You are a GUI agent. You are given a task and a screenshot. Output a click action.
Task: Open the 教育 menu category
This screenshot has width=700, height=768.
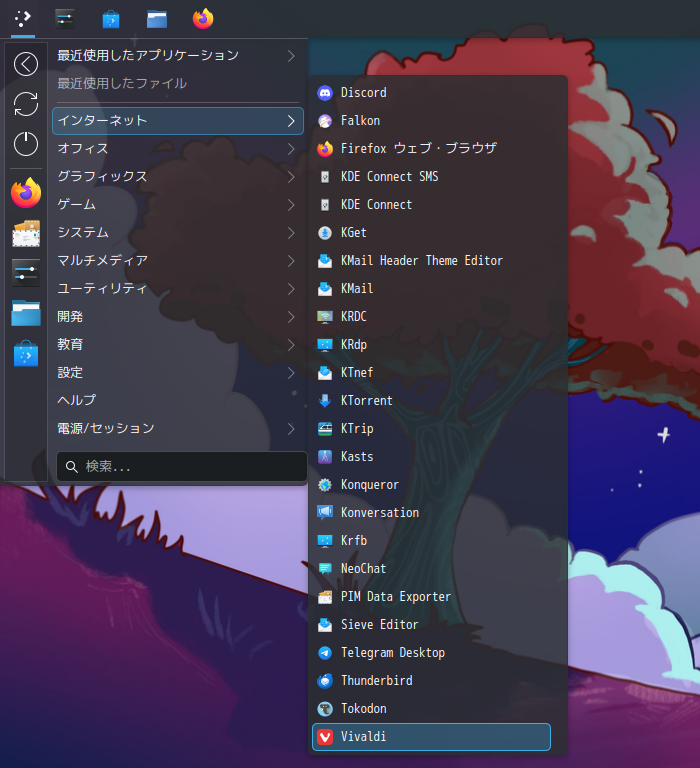pos(178,345)
